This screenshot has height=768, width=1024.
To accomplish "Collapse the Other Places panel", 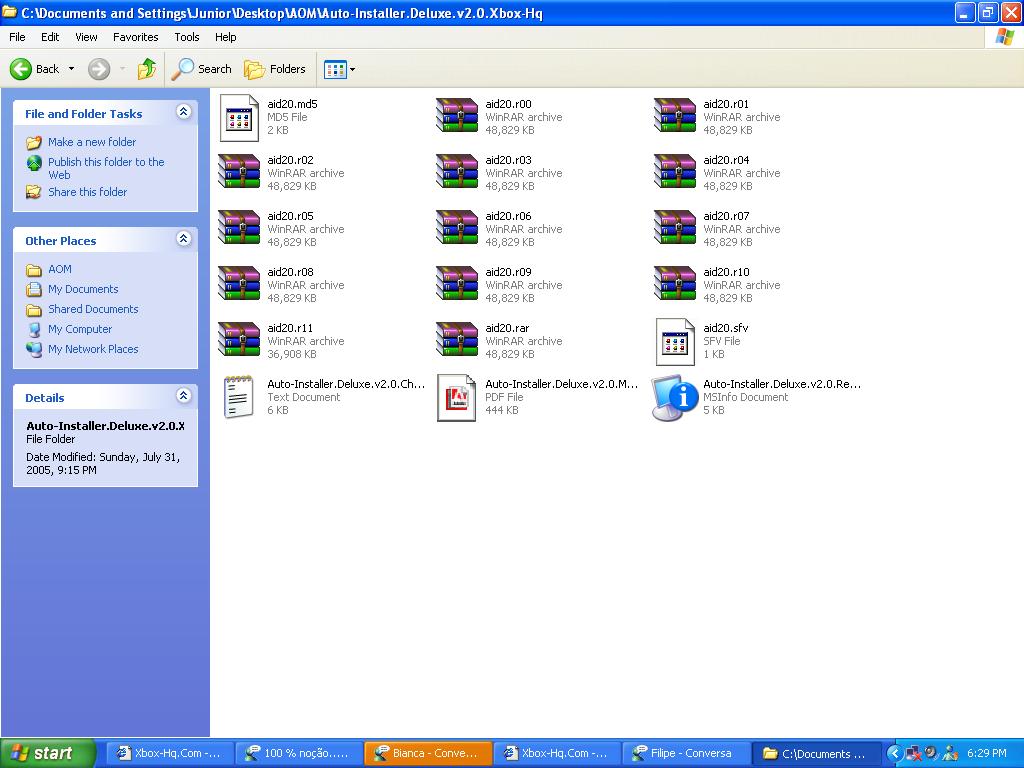I will point(184,238).
